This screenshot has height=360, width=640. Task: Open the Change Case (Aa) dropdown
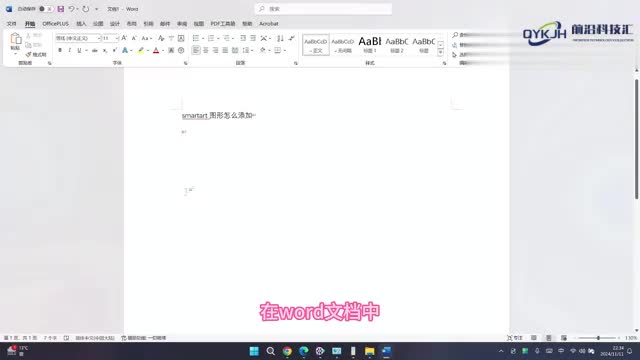[147, 38]
